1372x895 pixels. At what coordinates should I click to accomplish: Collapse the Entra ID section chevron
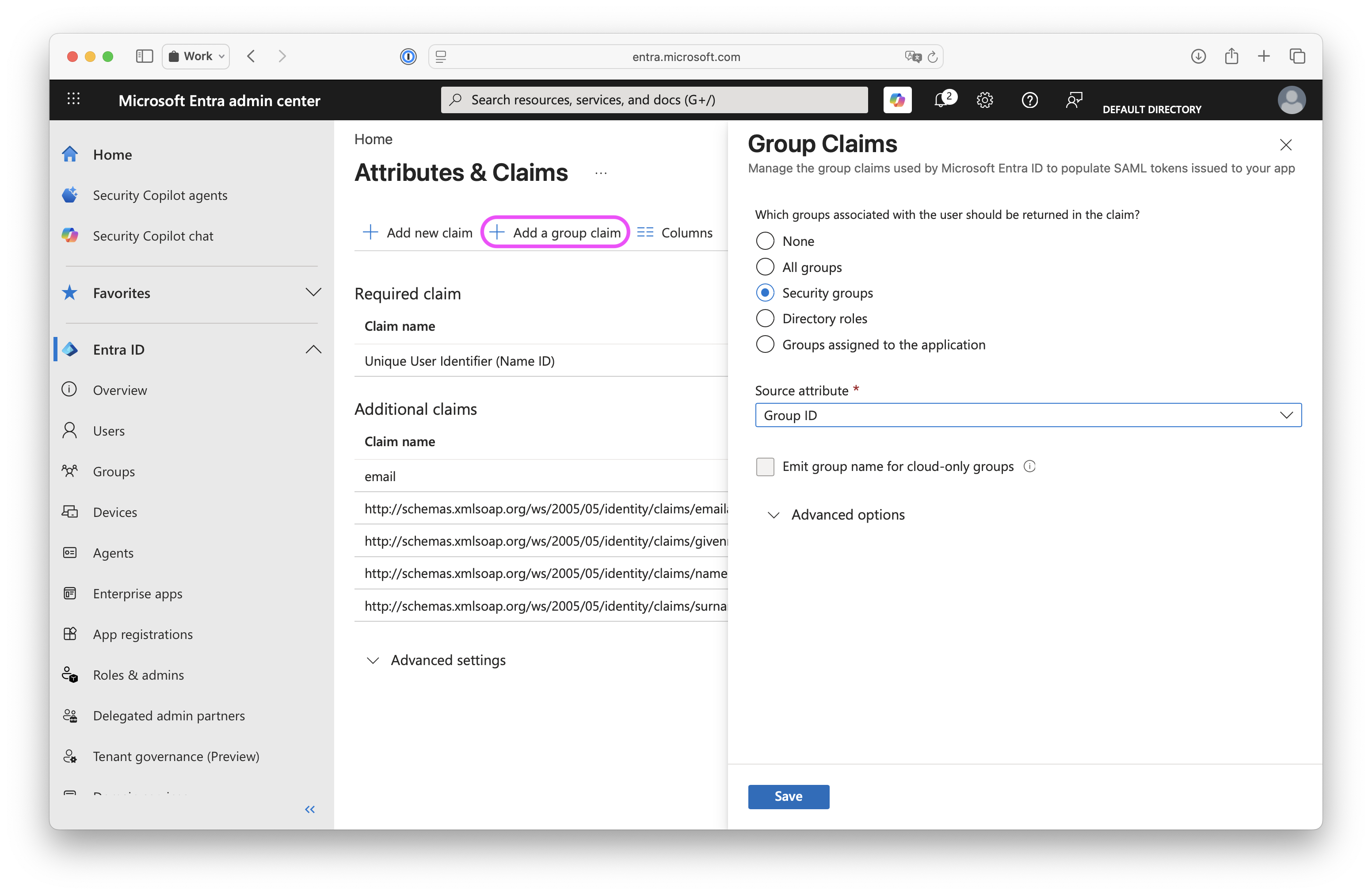point(313,349)
